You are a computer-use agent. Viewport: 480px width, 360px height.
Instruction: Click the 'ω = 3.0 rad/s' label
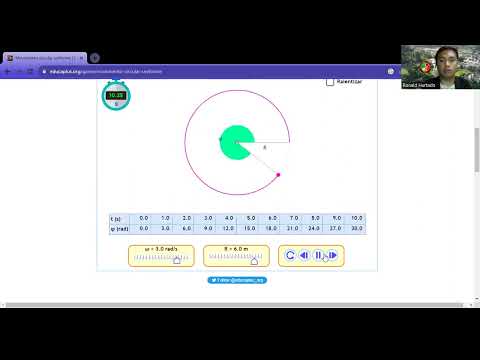click(x=161, y=249)
